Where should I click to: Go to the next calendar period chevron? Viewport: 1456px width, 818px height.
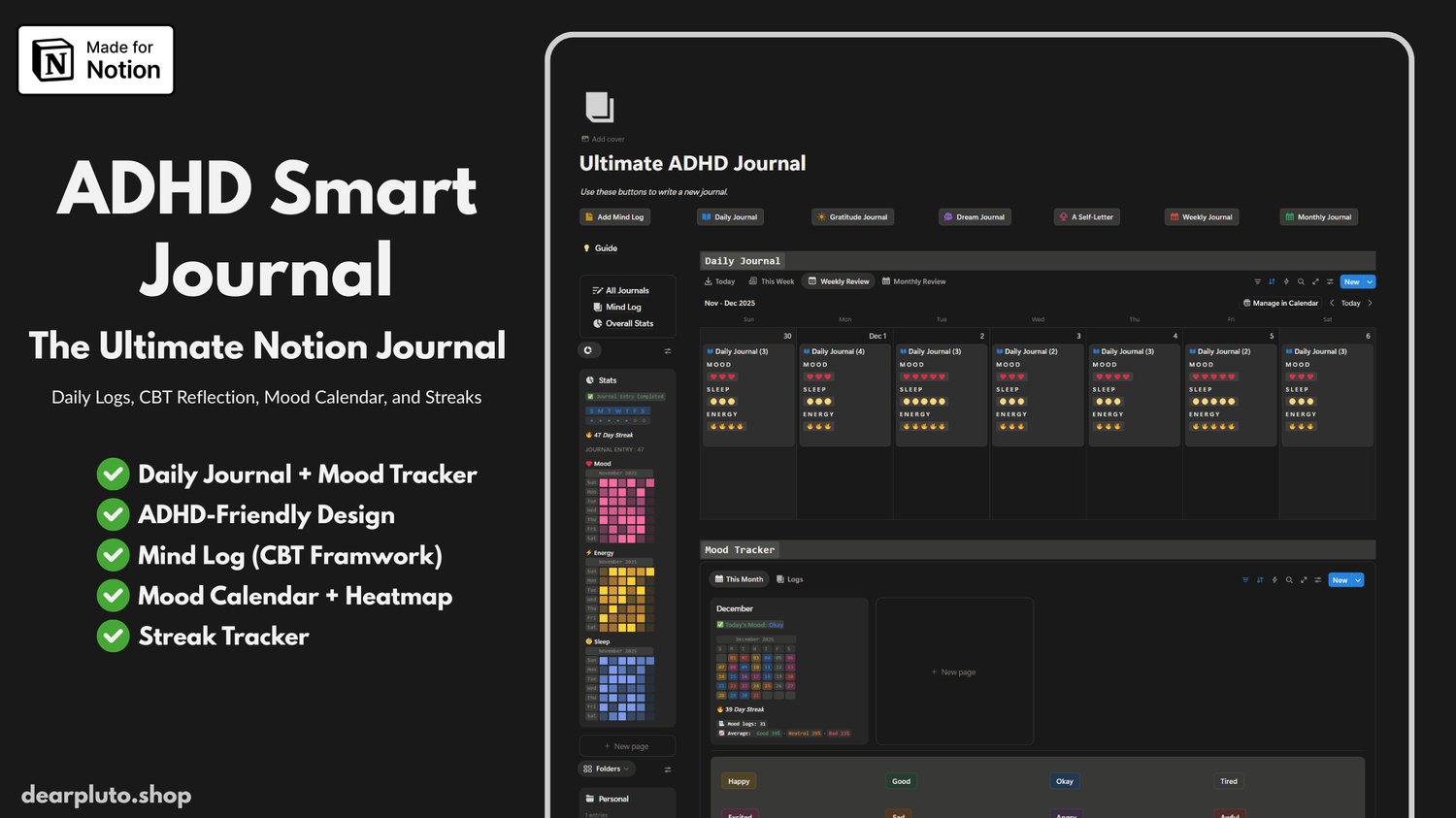coord(1370,303)
